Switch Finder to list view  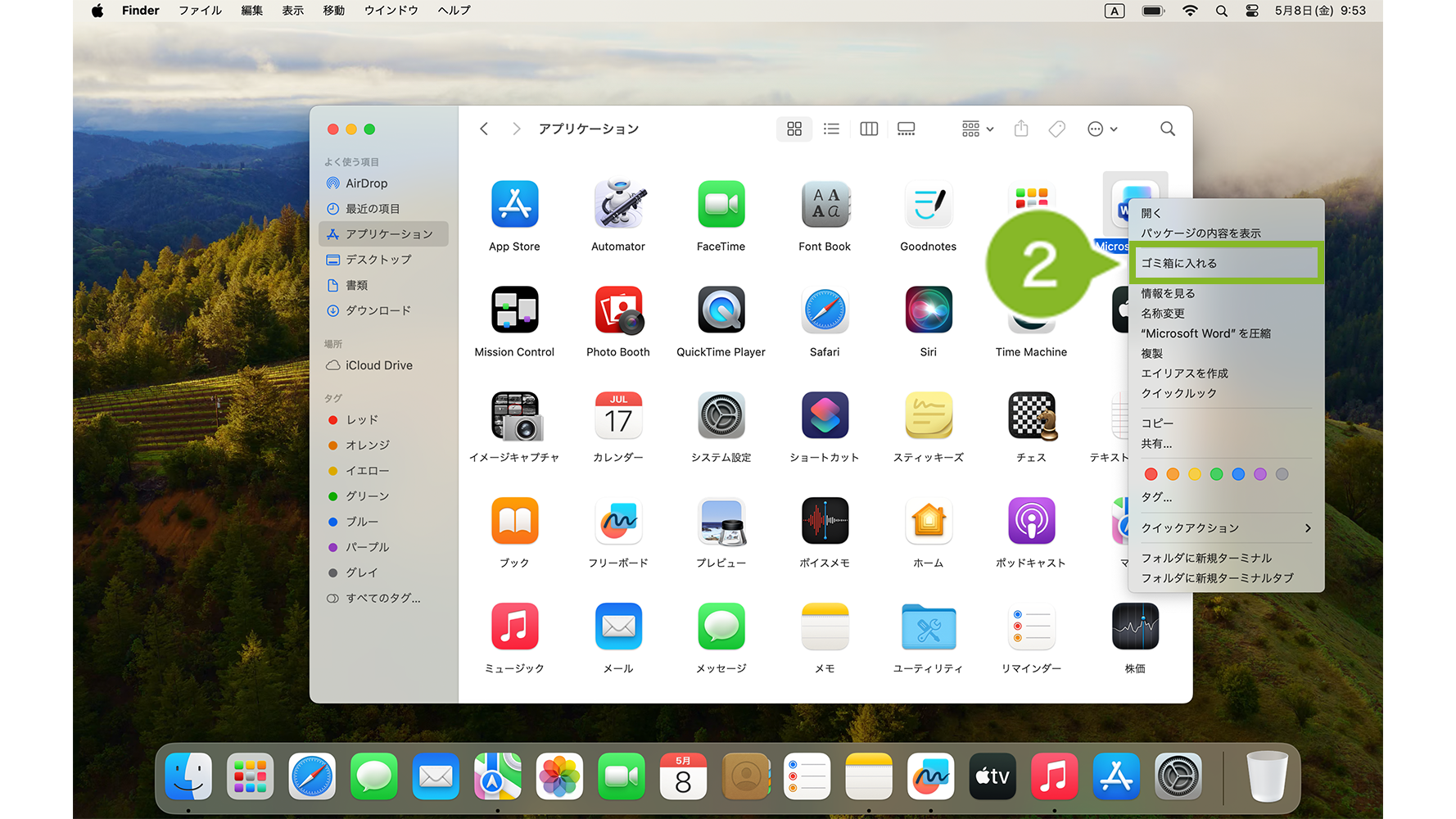pos(831,129)
